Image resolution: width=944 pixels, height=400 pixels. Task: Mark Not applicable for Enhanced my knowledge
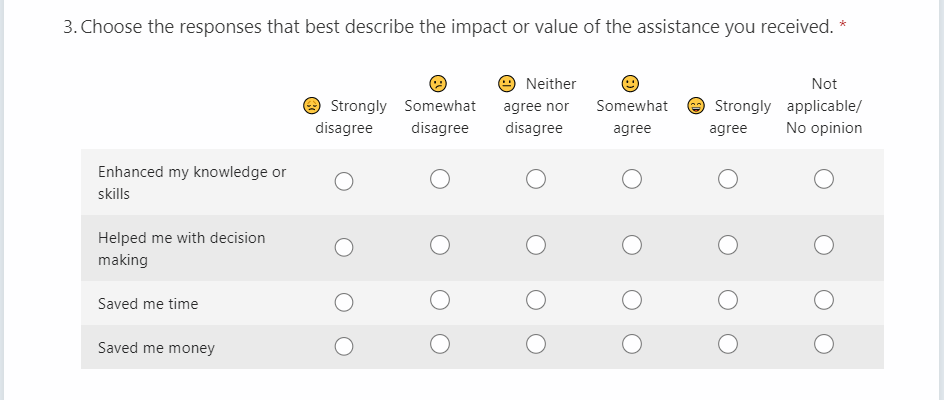(x=824, y=180)
